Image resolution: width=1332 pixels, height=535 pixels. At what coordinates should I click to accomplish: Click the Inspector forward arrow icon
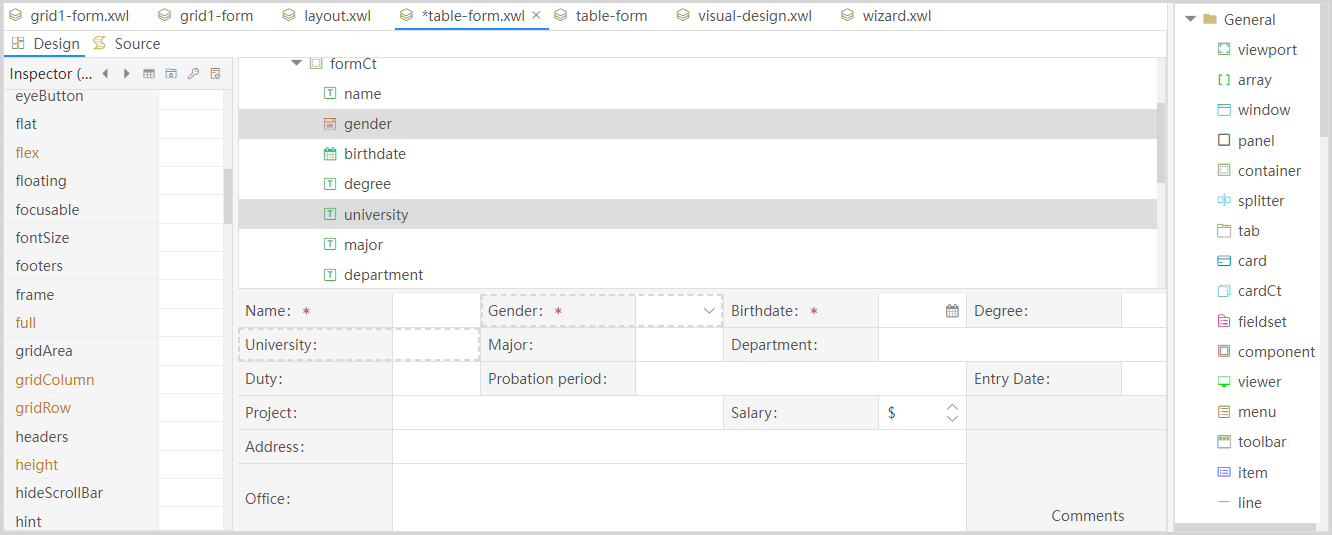coord(126,74)
